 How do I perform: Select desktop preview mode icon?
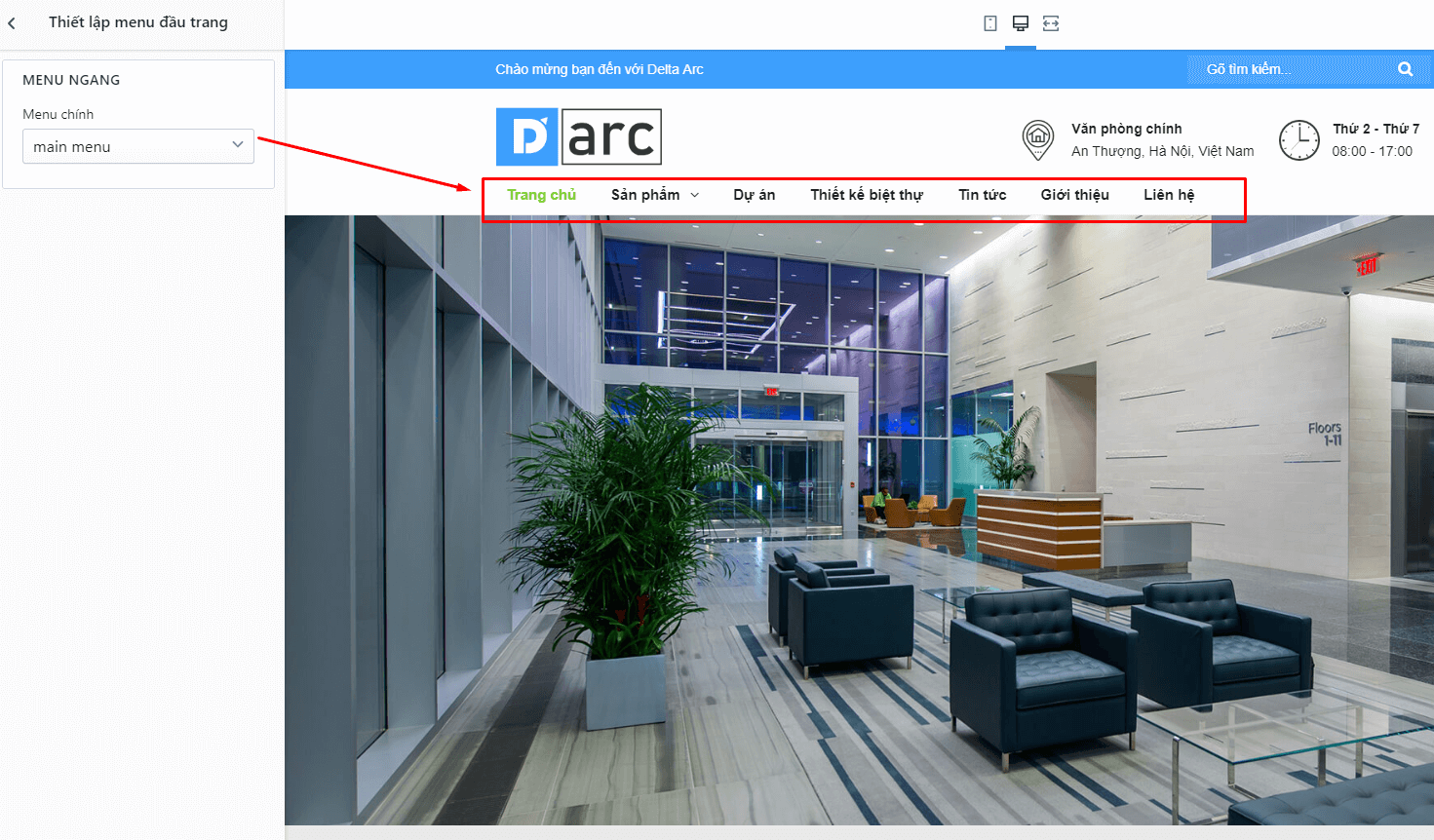pos(1021,23)
